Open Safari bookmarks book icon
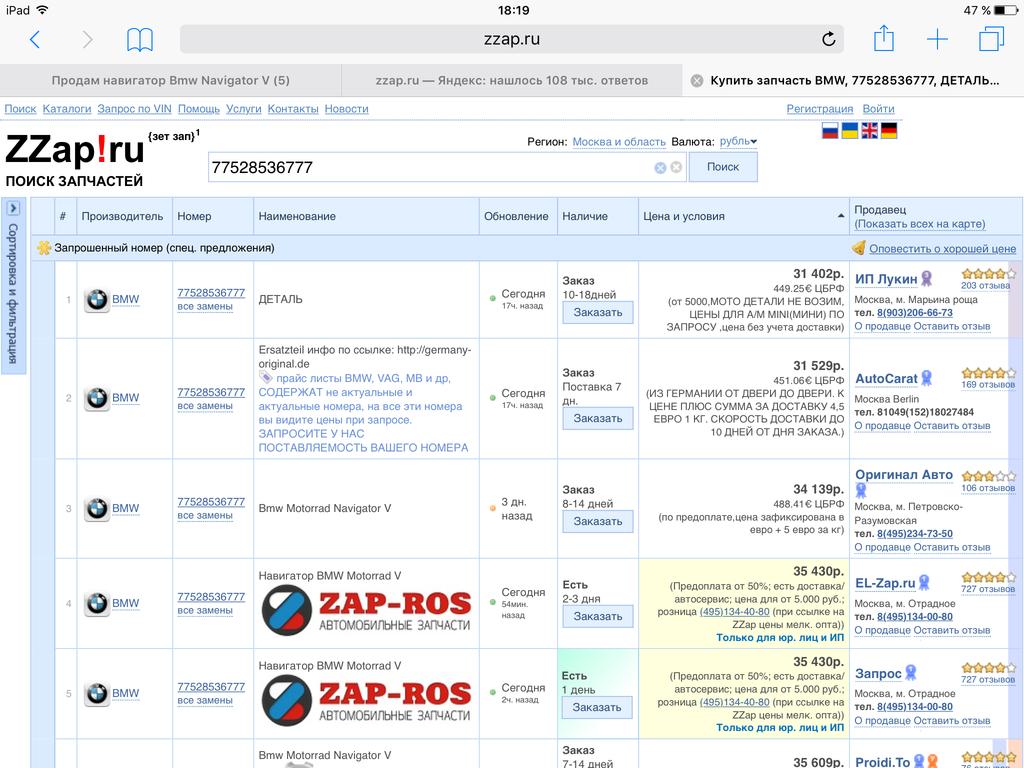Viewport: 1024px width, 768px height. 140,40
